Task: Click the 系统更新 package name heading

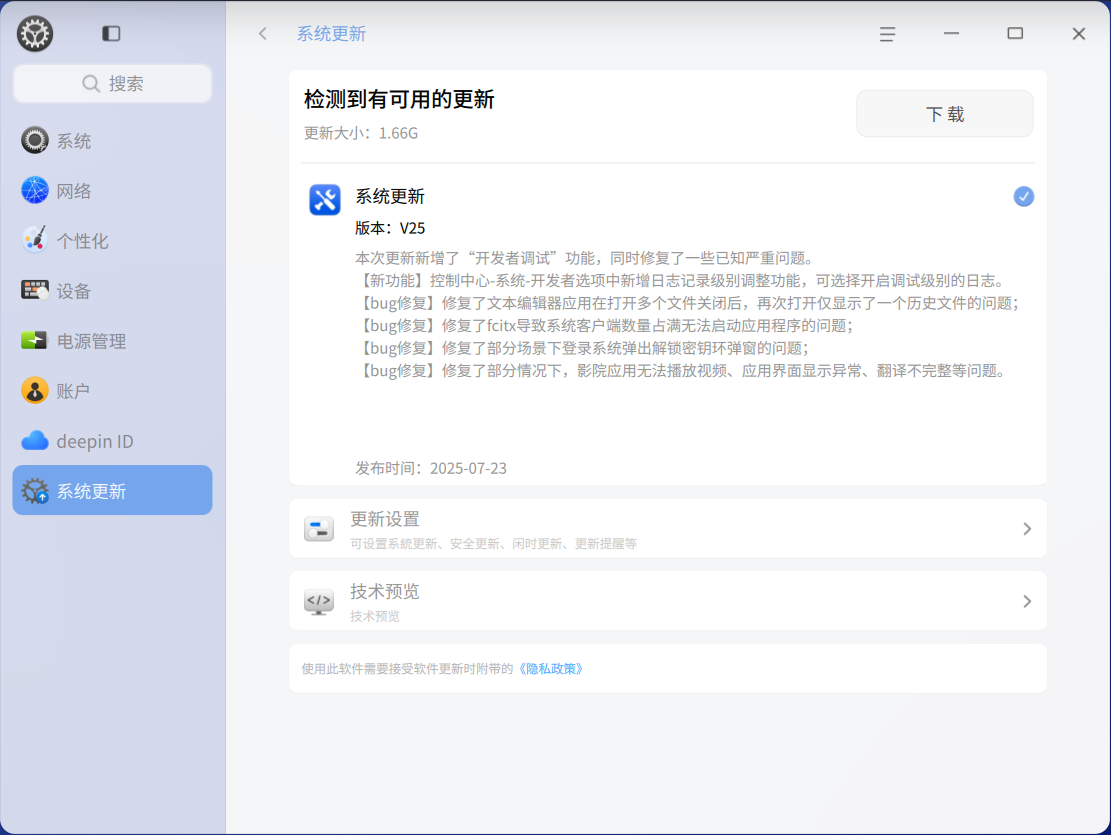Action: (x=390, y=196)
